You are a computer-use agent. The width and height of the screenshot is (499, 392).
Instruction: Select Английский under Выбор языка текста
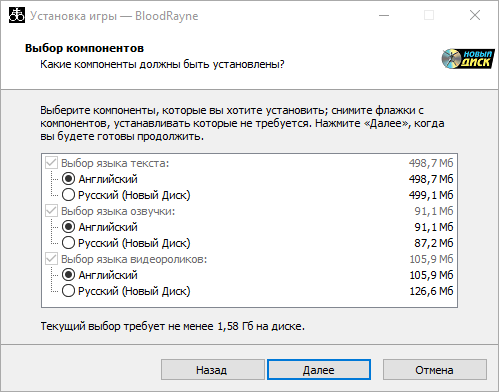point(68,179)
